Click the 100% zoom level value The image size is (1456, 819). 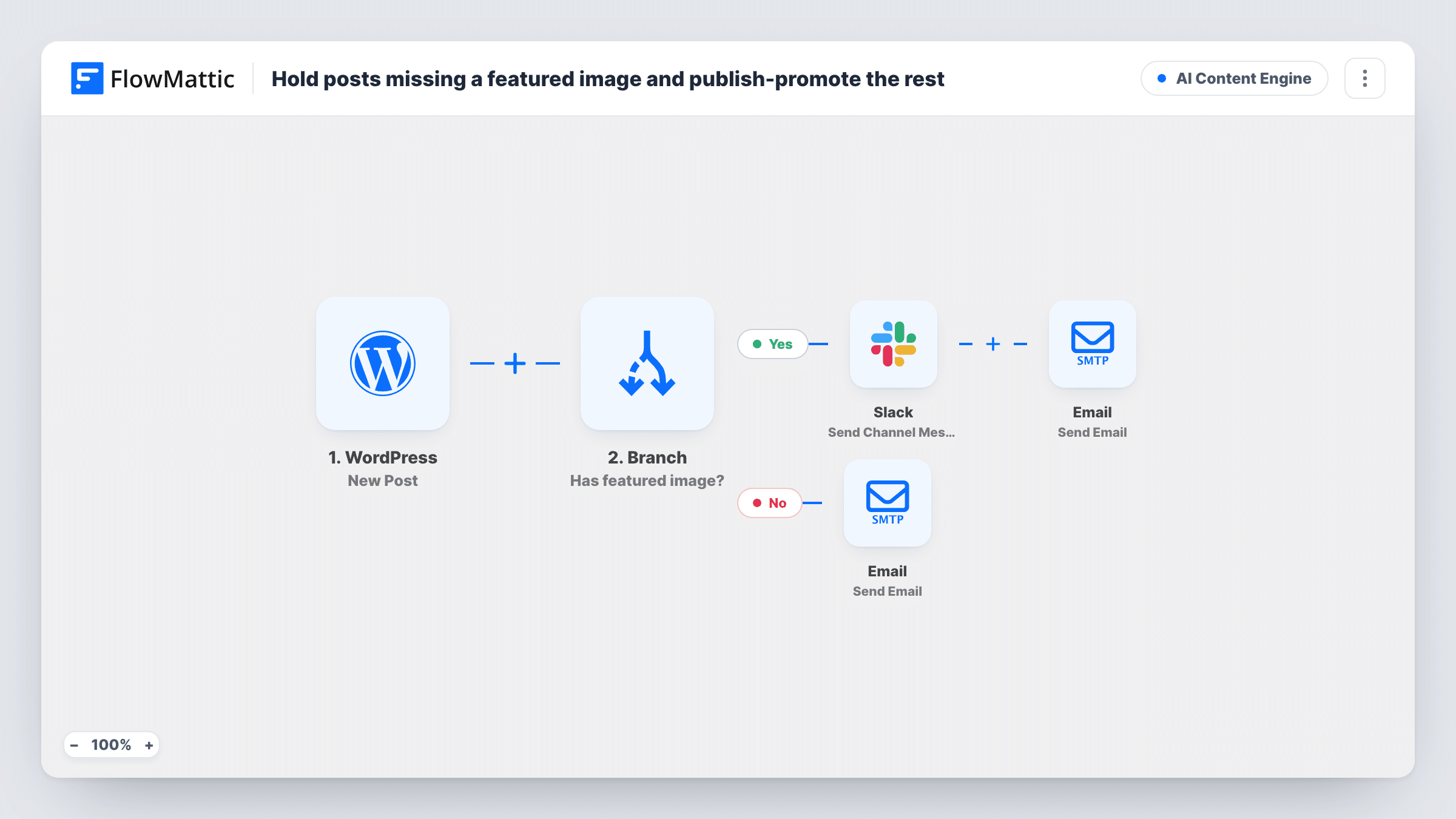click(111, 745)
